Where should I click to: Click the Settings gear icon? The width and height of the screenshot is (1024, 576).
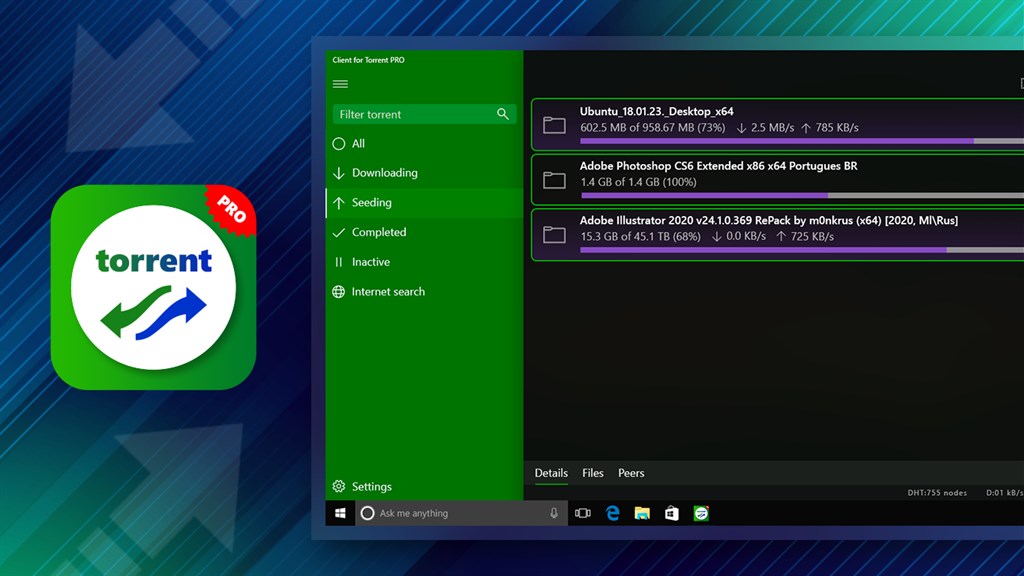coord(338,487)
